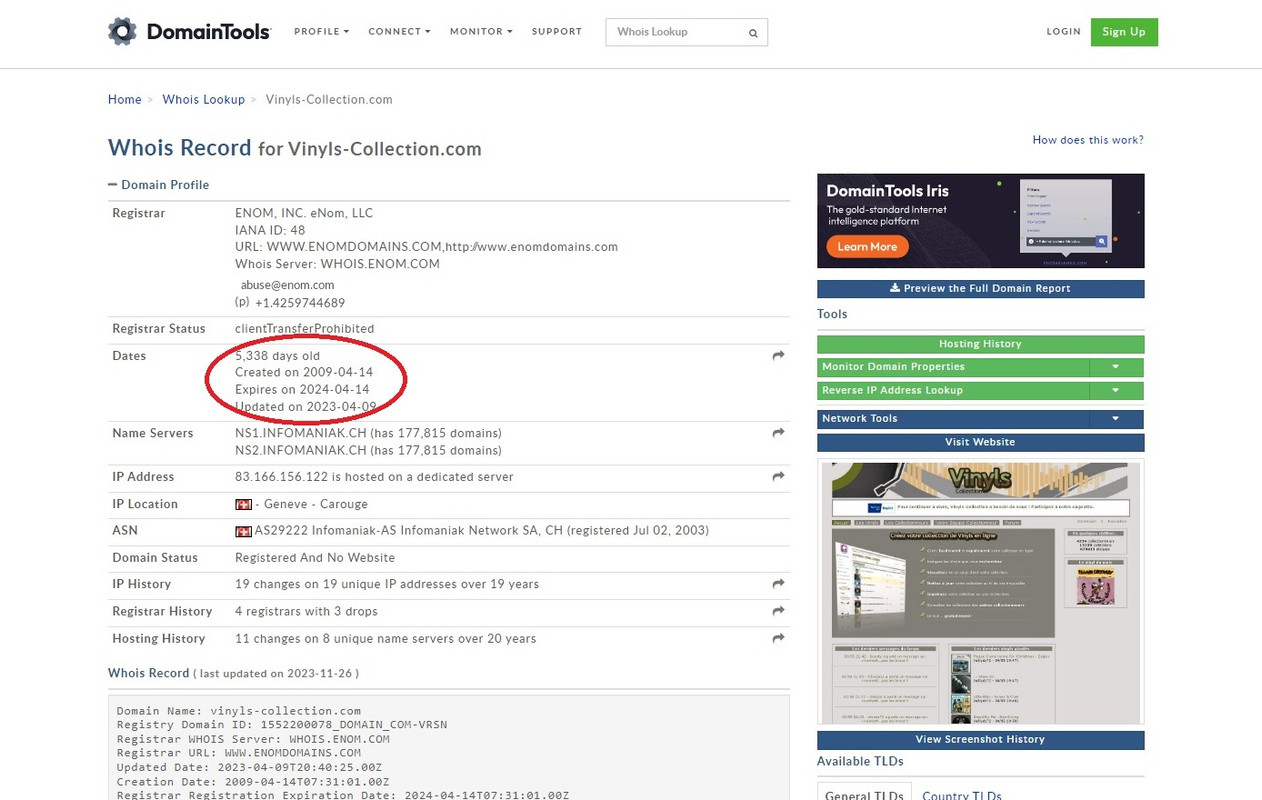The width and height of the screenshot is (1262, 800).
Task: Click Swiss flag in IP Location row
Action: tap(243, 505)
